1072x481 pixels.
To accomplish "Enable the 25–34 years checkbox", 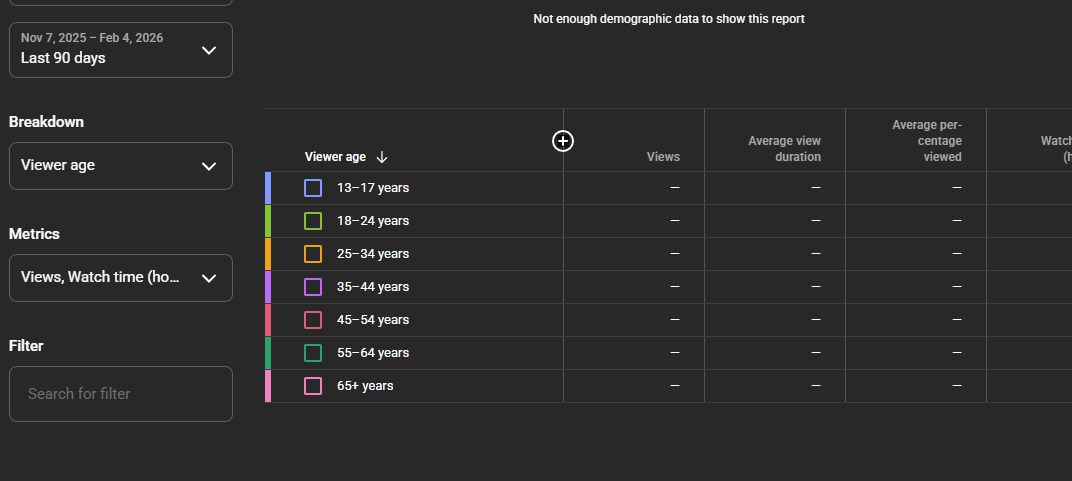I will coord(313,254).
